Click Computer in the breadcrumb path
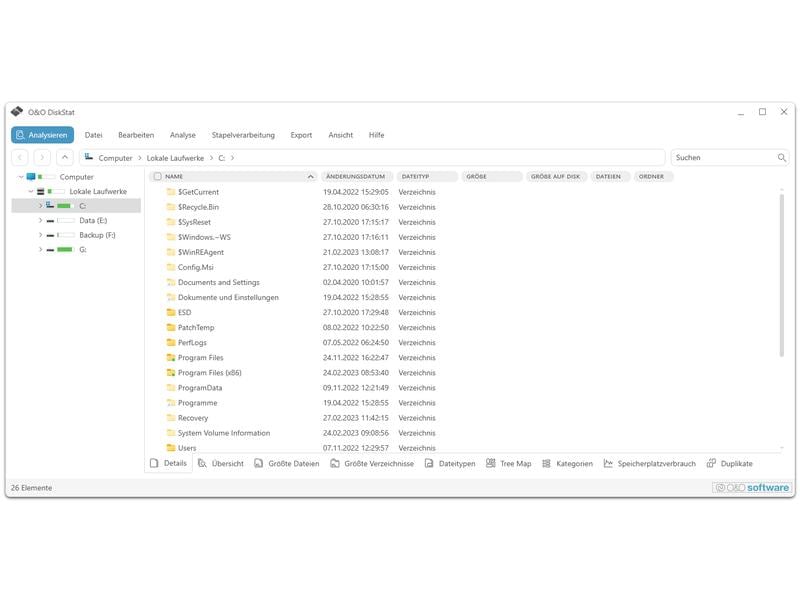 point(115,158)
